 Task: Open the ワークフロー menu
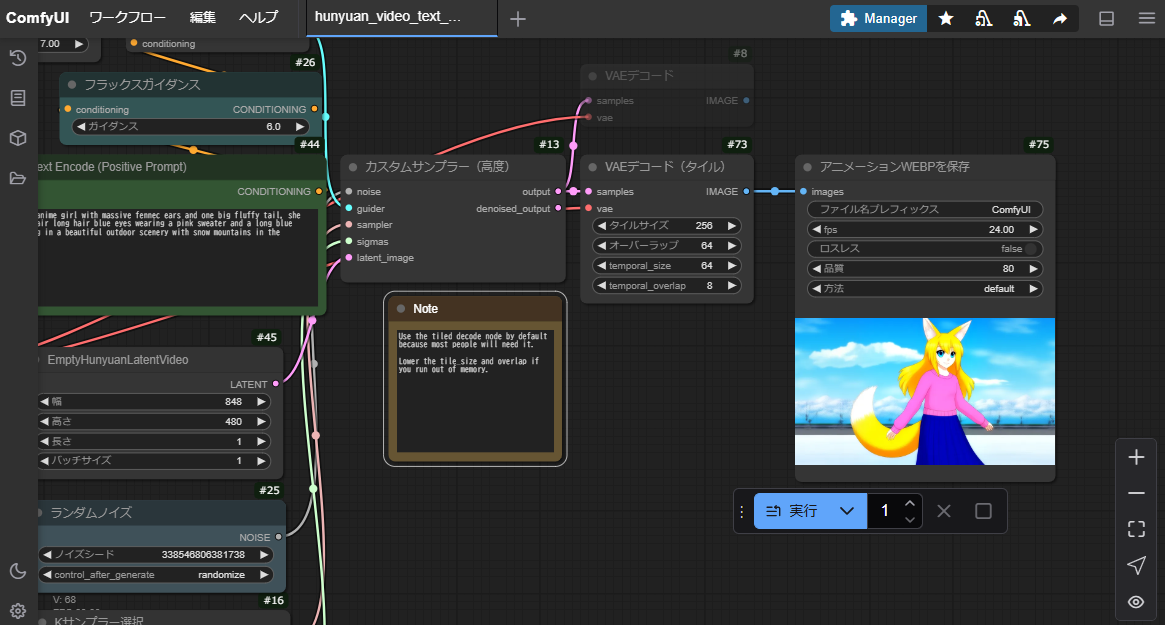pyautogui.click(x=127, y=18)
